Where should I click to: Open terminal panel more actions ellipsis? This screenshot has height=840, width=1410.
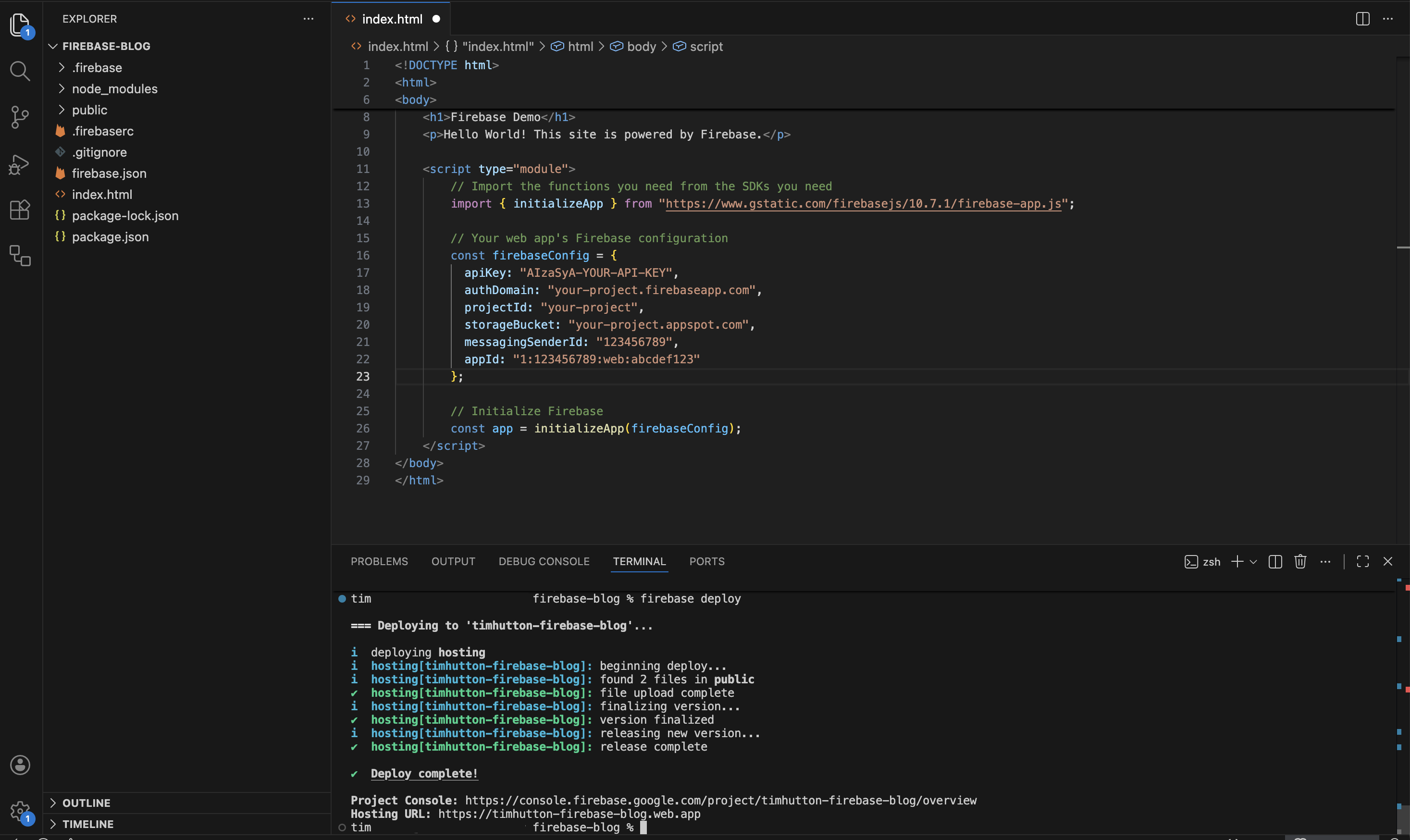[x=1325, y=561]
